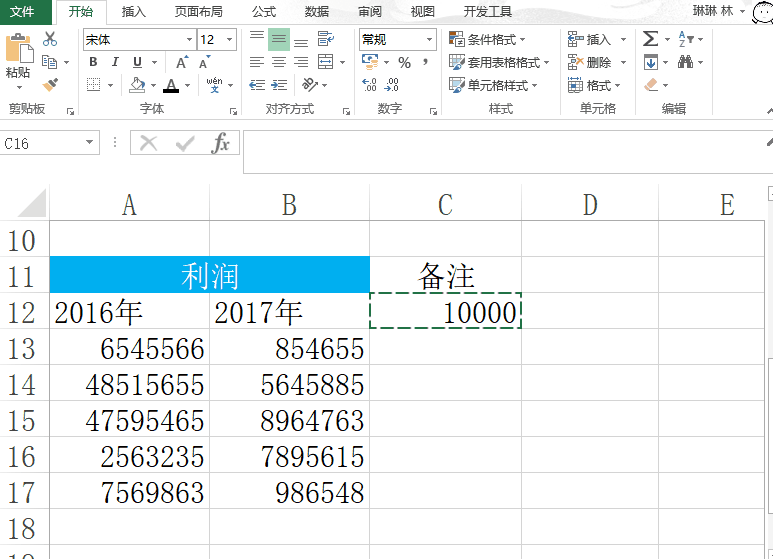
Task: Click inside the formula bar input
Action: click(508, 152)
